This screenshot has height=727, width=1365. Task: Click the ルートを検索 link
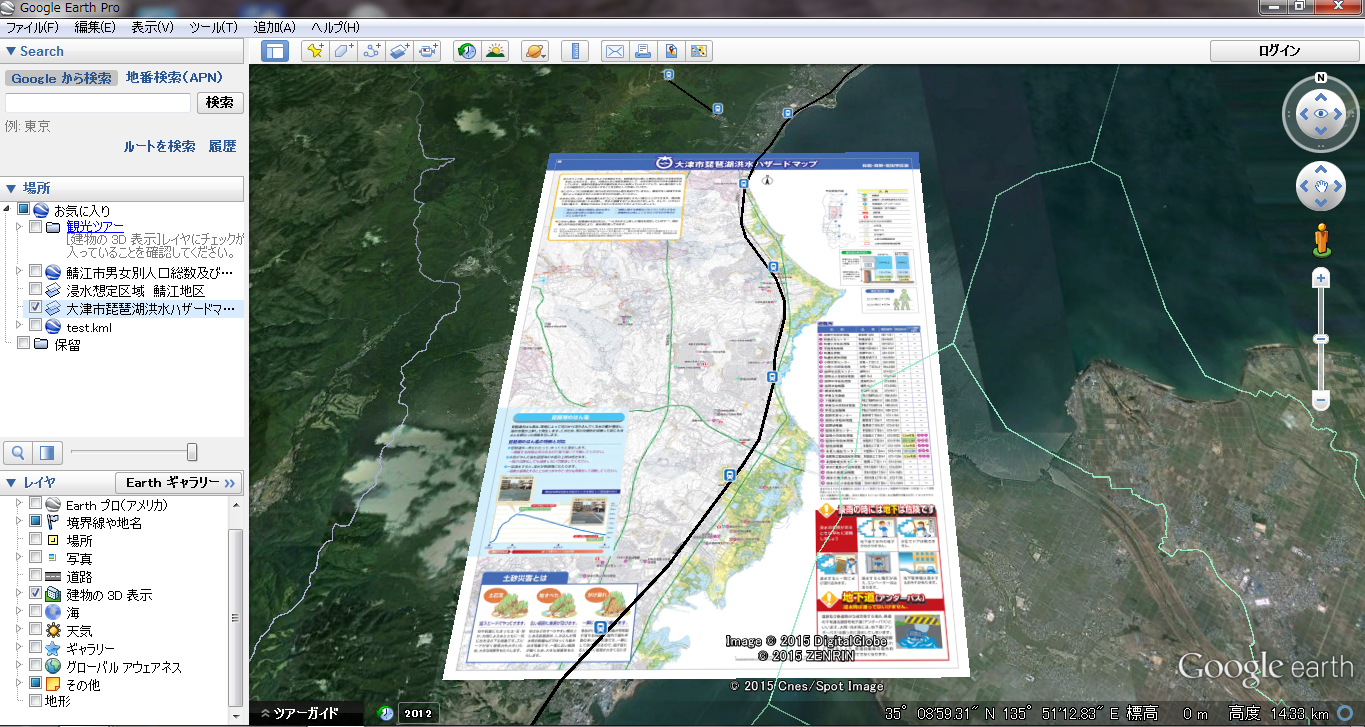(x=160, y=146)
